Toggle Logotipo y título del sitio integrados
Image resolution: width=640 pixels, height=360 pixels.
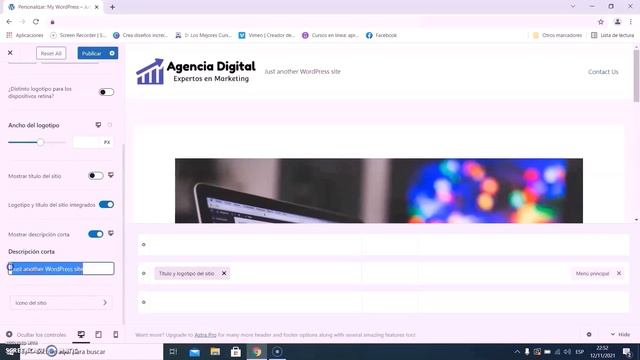click(x=106, y=204)
